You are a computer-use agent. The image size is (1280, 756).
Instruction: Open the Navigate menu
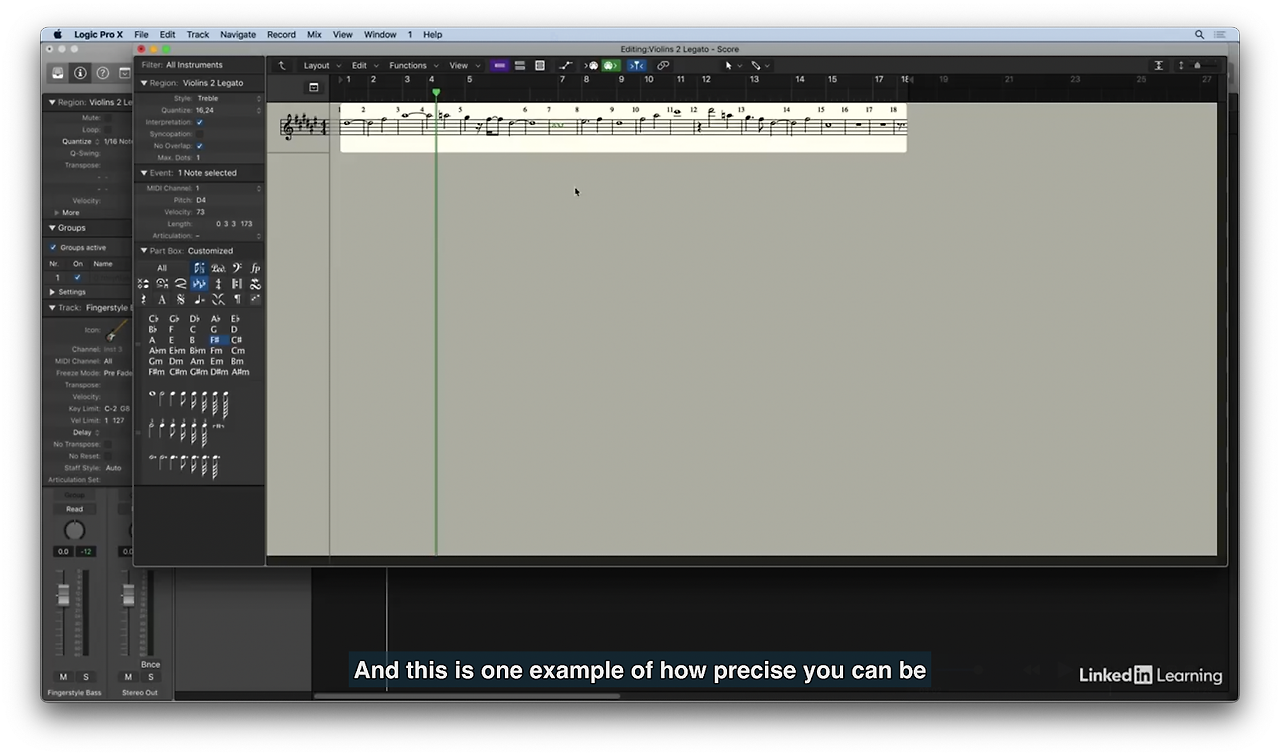click(238, 34)
